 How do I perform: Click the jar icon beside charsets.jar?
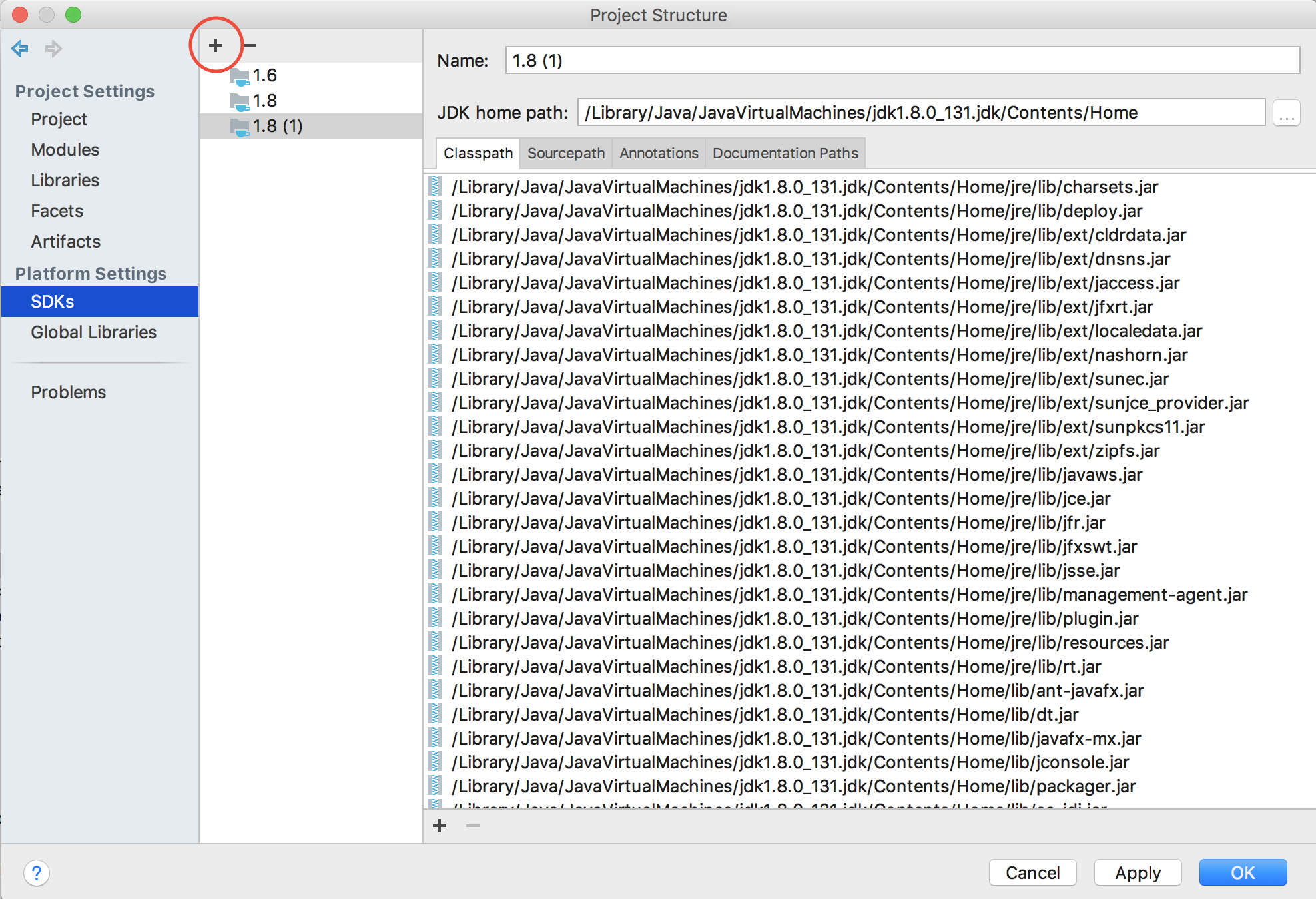point(435,186)
